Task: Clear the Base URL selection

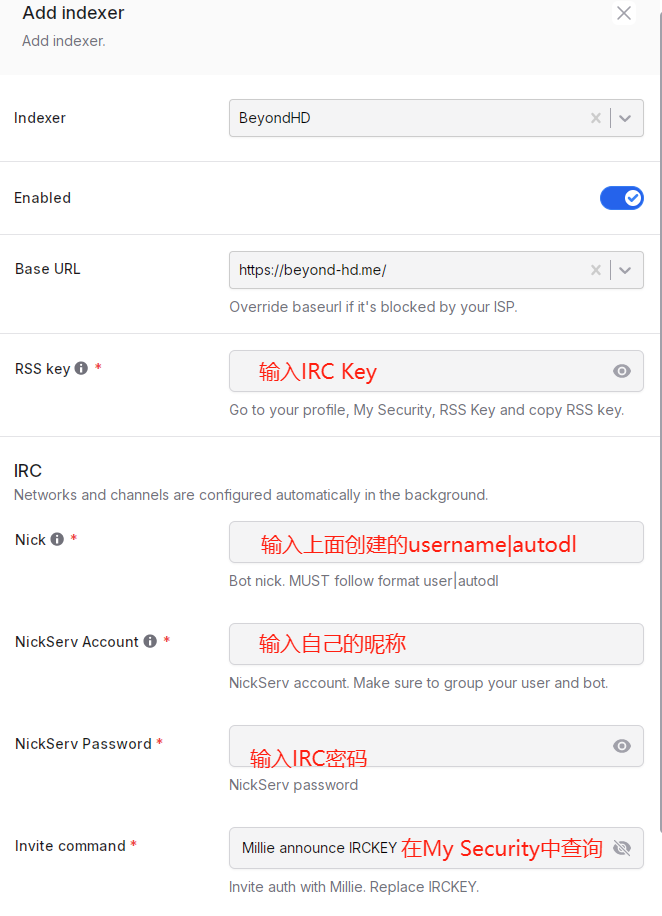Action: click(596, 270)
